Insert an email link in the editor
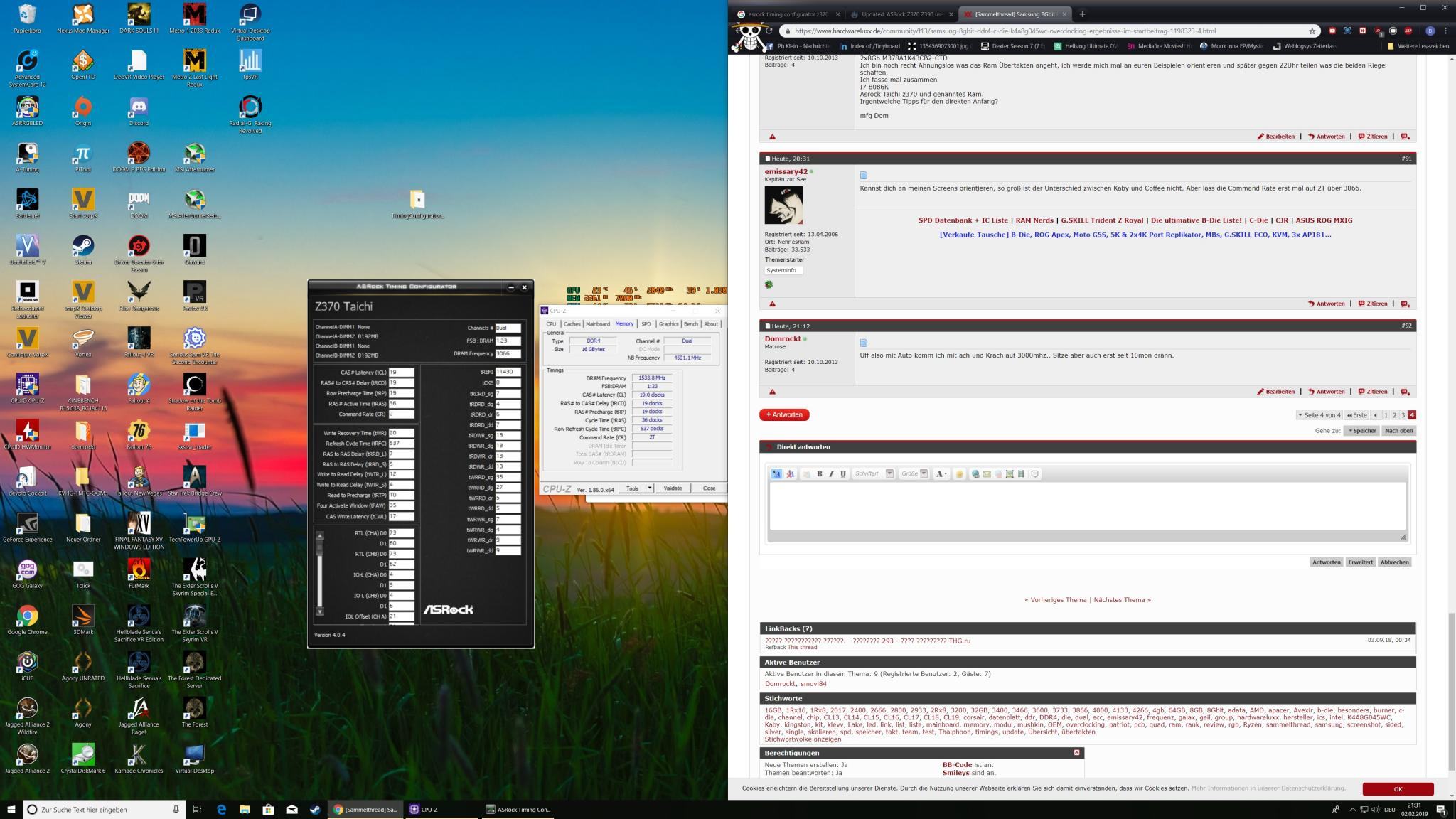This screenshot has width=1456, height=819. (x=987, y=474)
